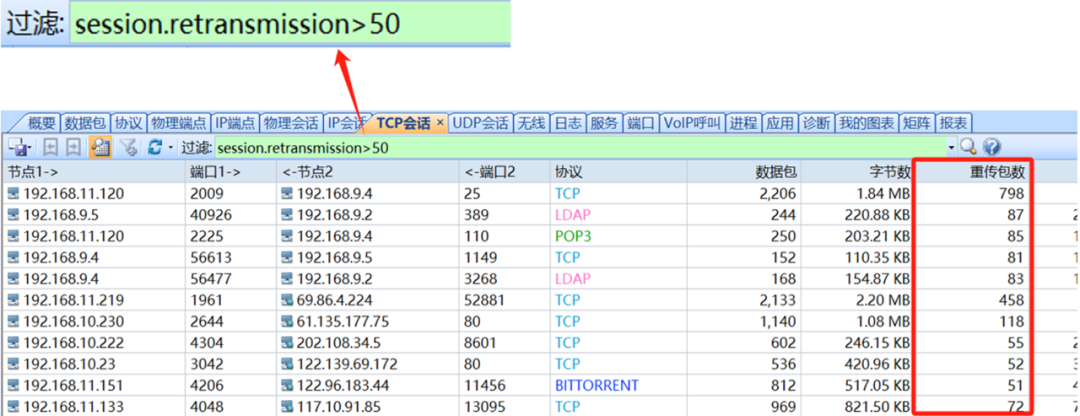Sort by 重传包数 column header
This screenshot has width=1080, height=416.
tap(997, 172)
